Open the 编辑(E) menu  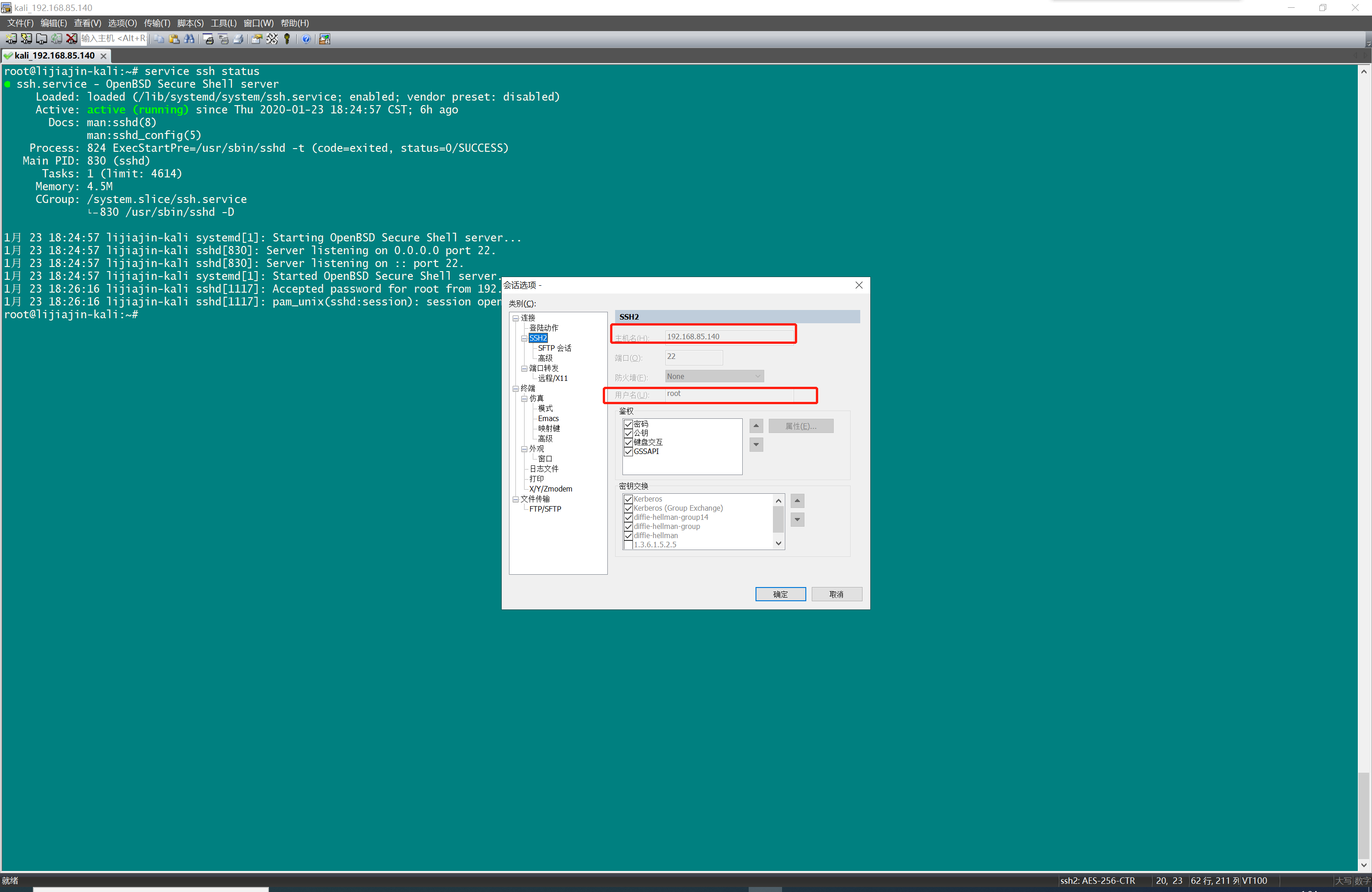54,23
